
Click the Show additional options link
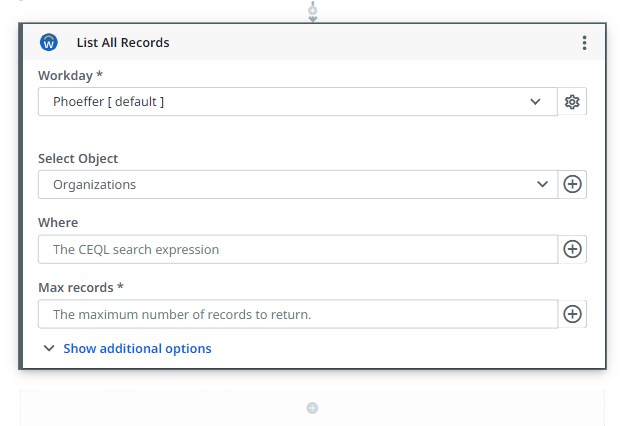click(x=137, y=349)
